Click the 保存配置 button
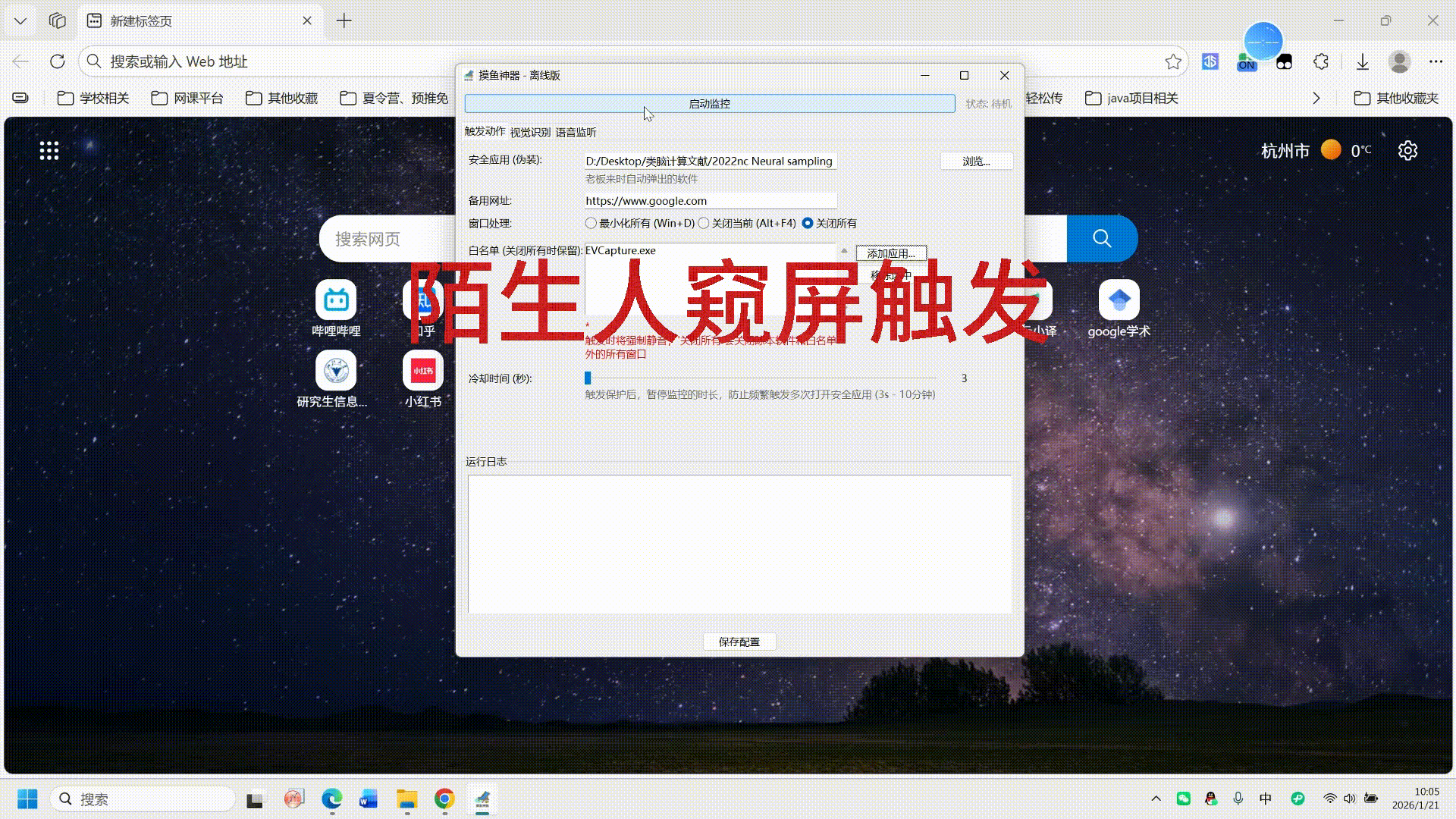This screenshot has height=819, width=1456. point(739,642)
